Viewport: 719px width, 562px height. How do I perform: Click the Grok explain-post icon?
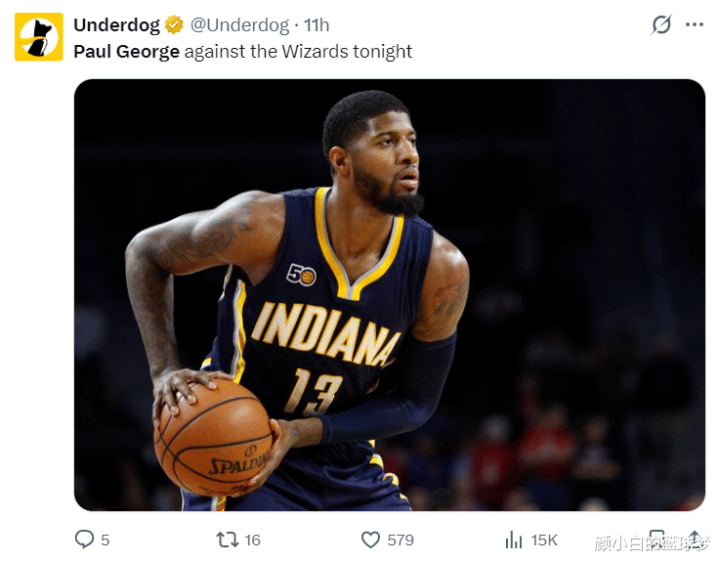tap(661, 25)
